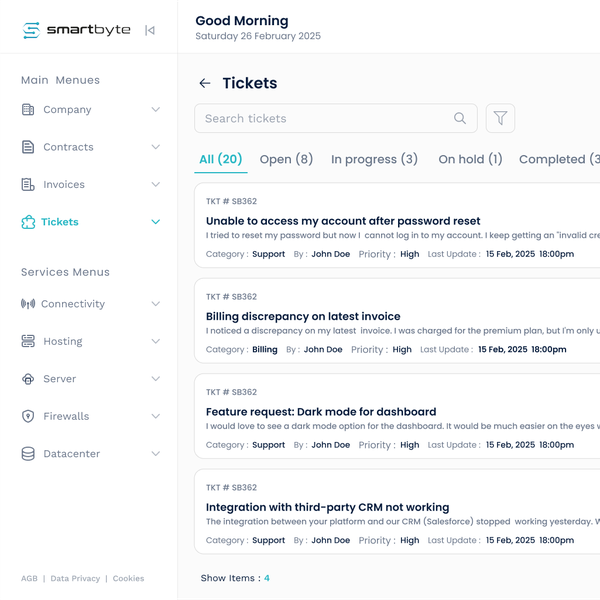600x600 pixels.
Task: Click the Firewalls shield icon
Action: pos(28,416)
